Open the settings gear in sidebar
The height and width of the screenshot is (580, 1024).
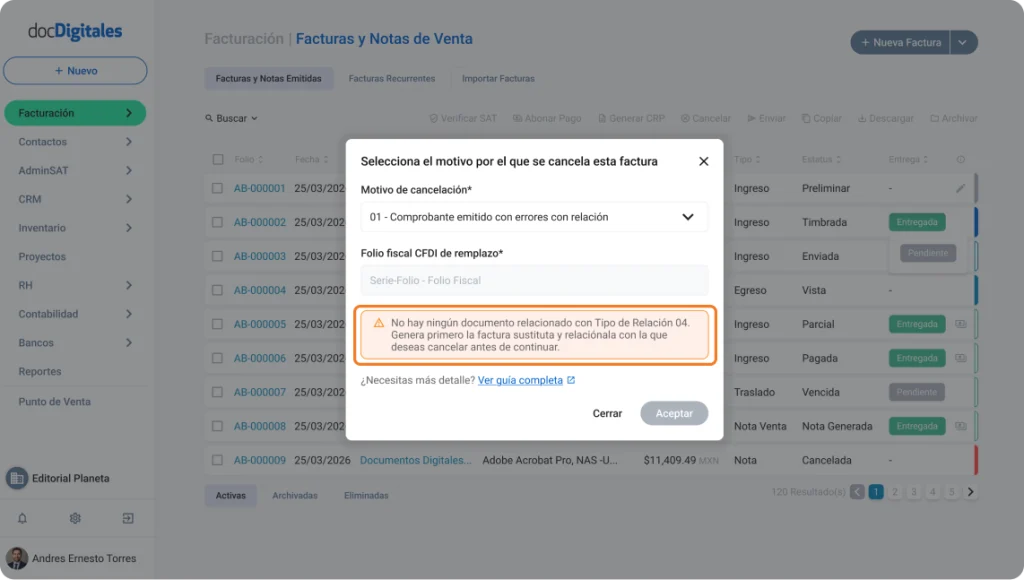click(x=75, y=518)
